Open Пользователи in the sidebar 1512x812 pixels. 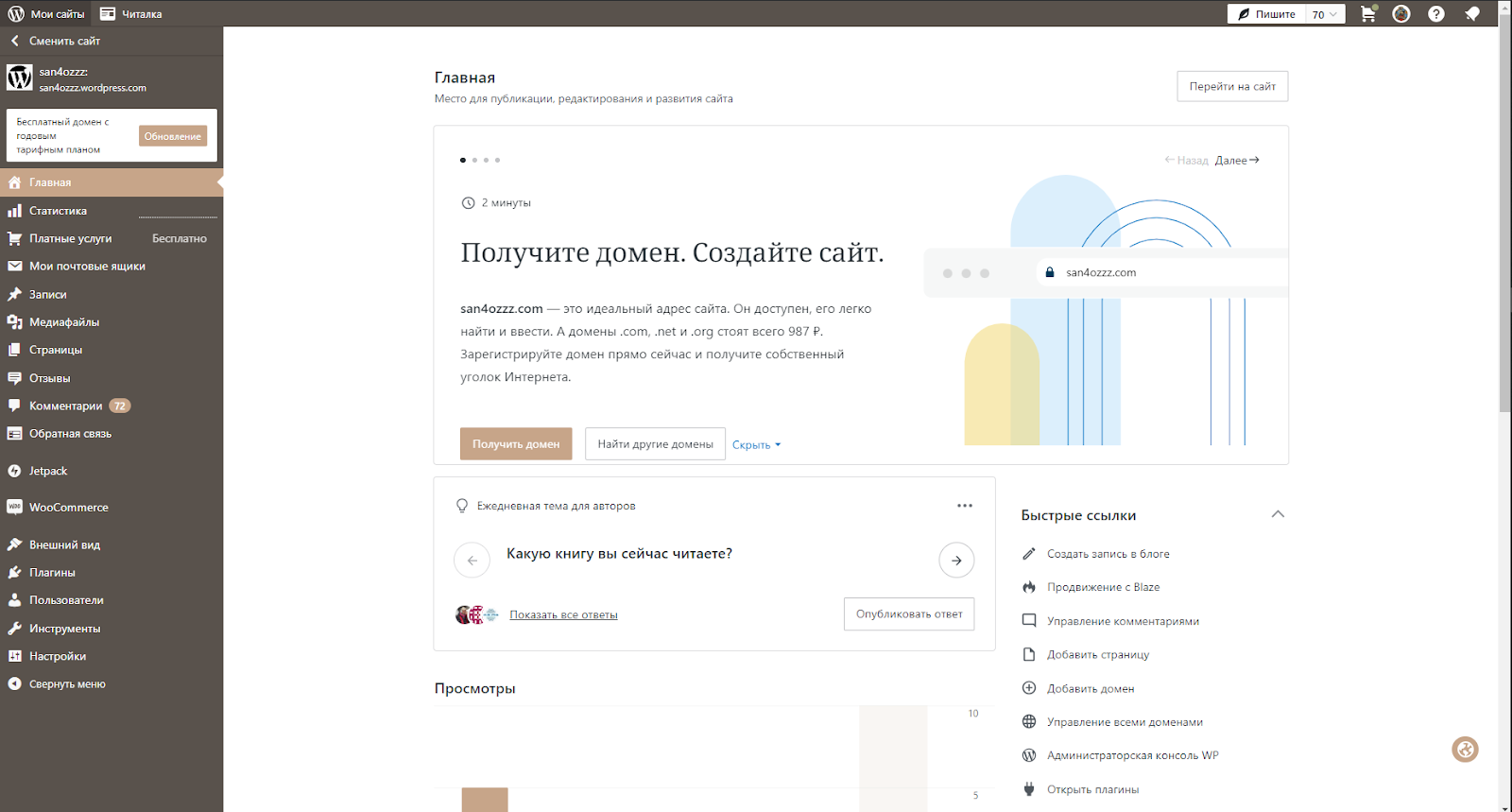(x=112, y=600)
